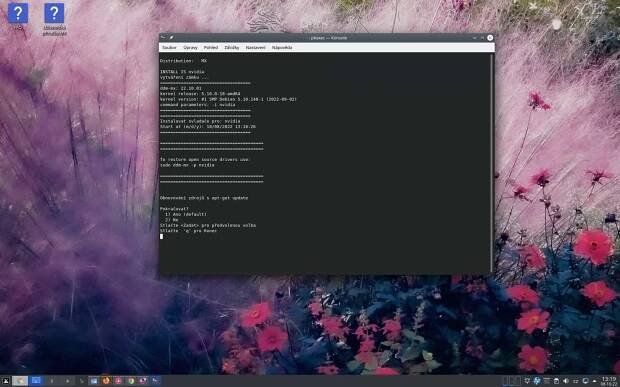The height and width of the screenshot is (387, 620).
Task: Open the Chrome icon in the taskbar
Action: pos(131,381)
